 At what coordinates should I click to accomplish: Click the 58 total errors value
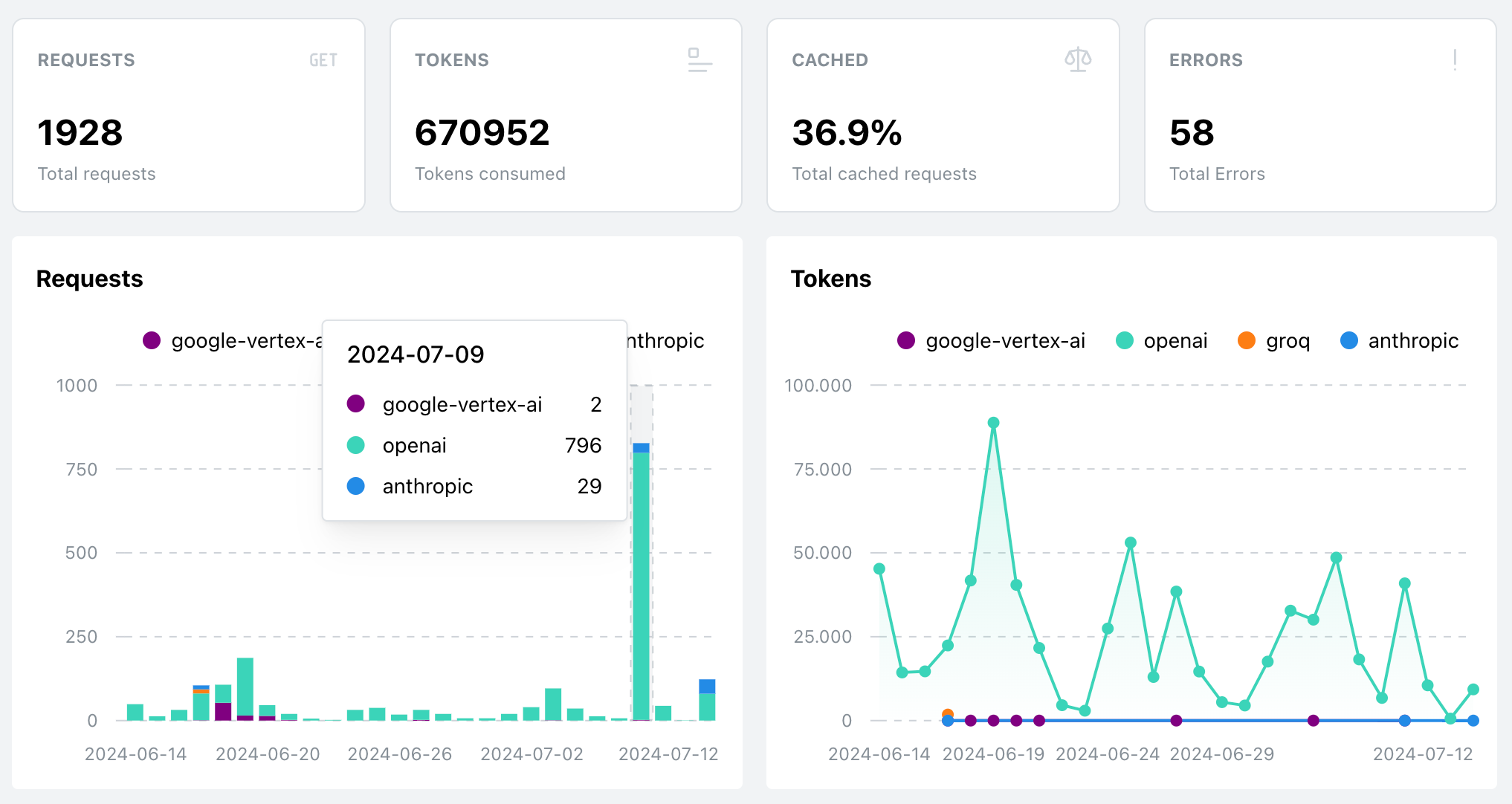pyautogui.click(x=1192, y=133)
